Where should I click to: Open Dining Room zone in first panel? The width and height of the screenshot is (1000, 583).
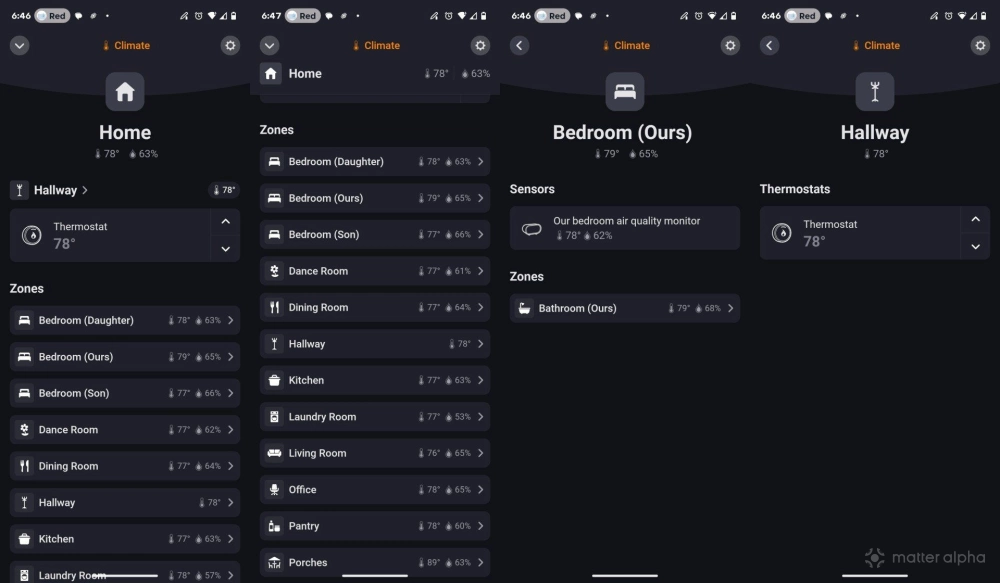(x=125, y=466)
